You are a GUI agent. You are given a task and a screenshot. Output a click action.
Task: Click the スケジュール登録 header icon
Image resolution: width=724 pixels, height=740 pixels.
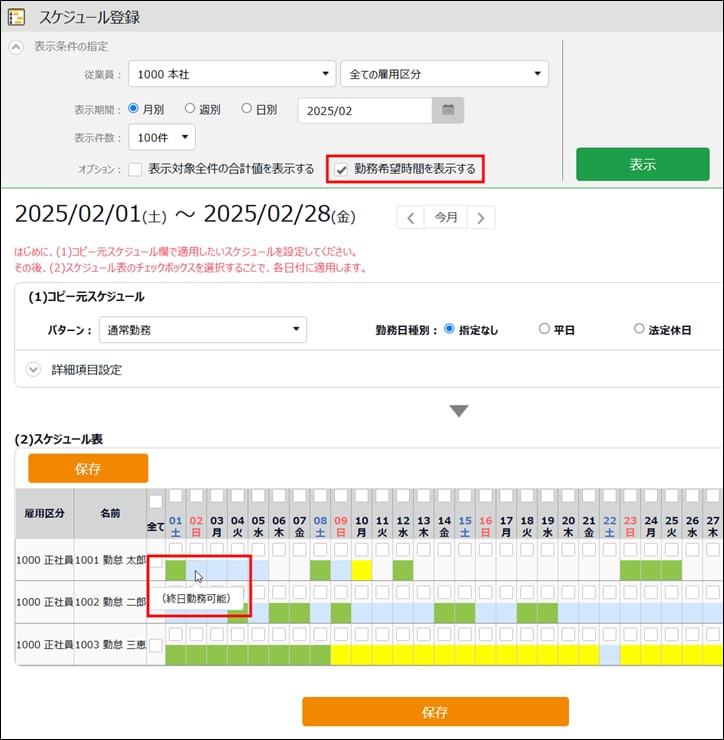click(17, 17)
